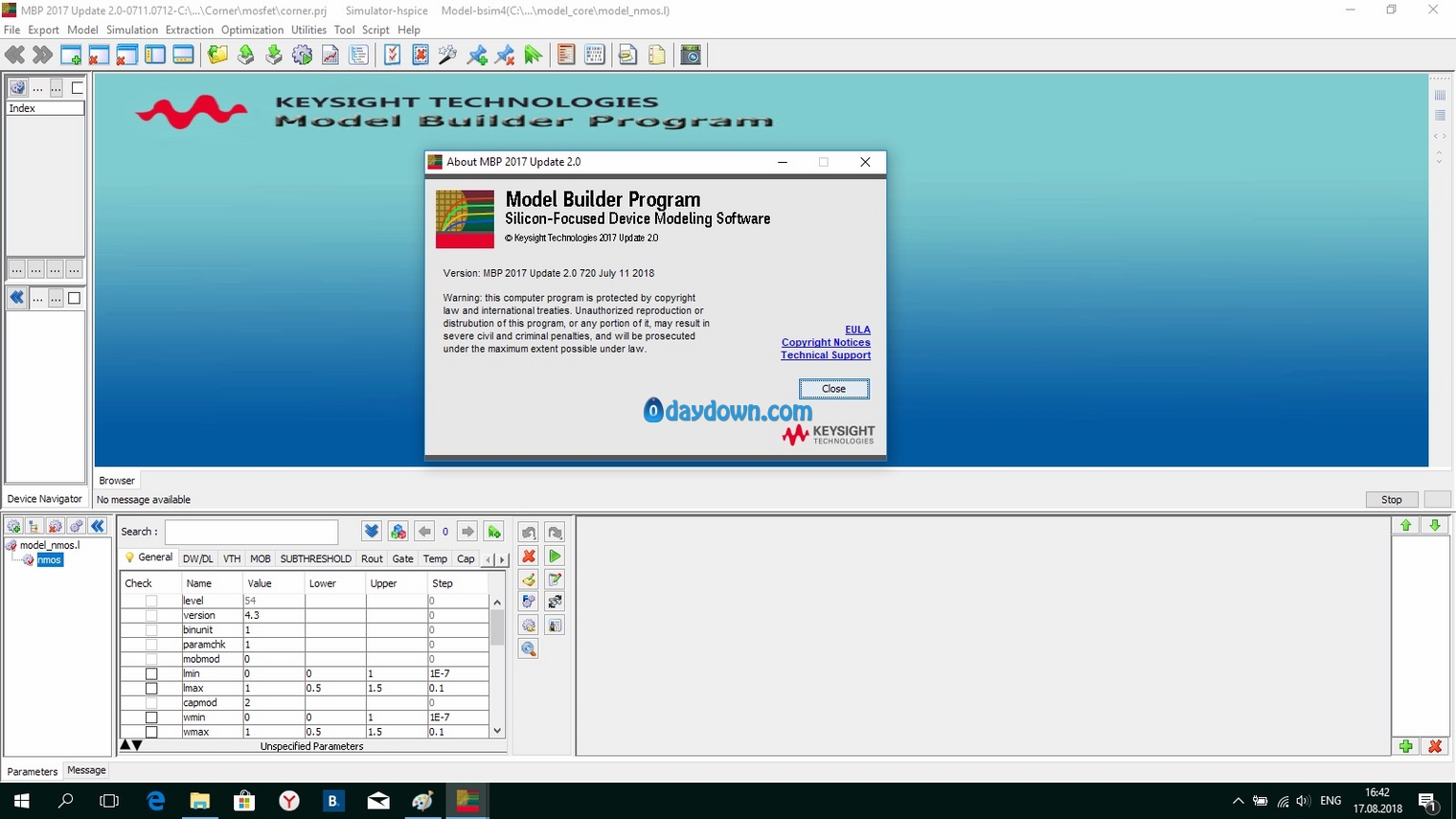Image resolution: width=1456 pixels, height=819 pixels.
Task: Click the yellow notepad toolbar icon
Action: tap(657, 55)
